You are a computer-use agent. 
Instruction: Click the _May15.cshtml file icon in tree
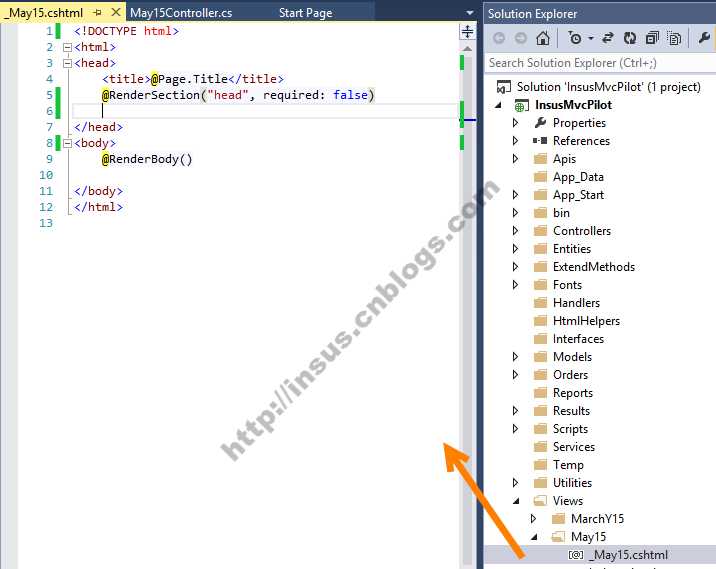576,555
